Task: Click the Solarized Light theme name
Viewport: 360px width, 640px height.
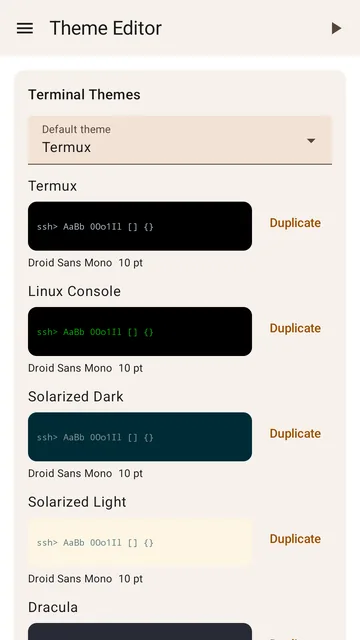Action: [x=77, y=502]
